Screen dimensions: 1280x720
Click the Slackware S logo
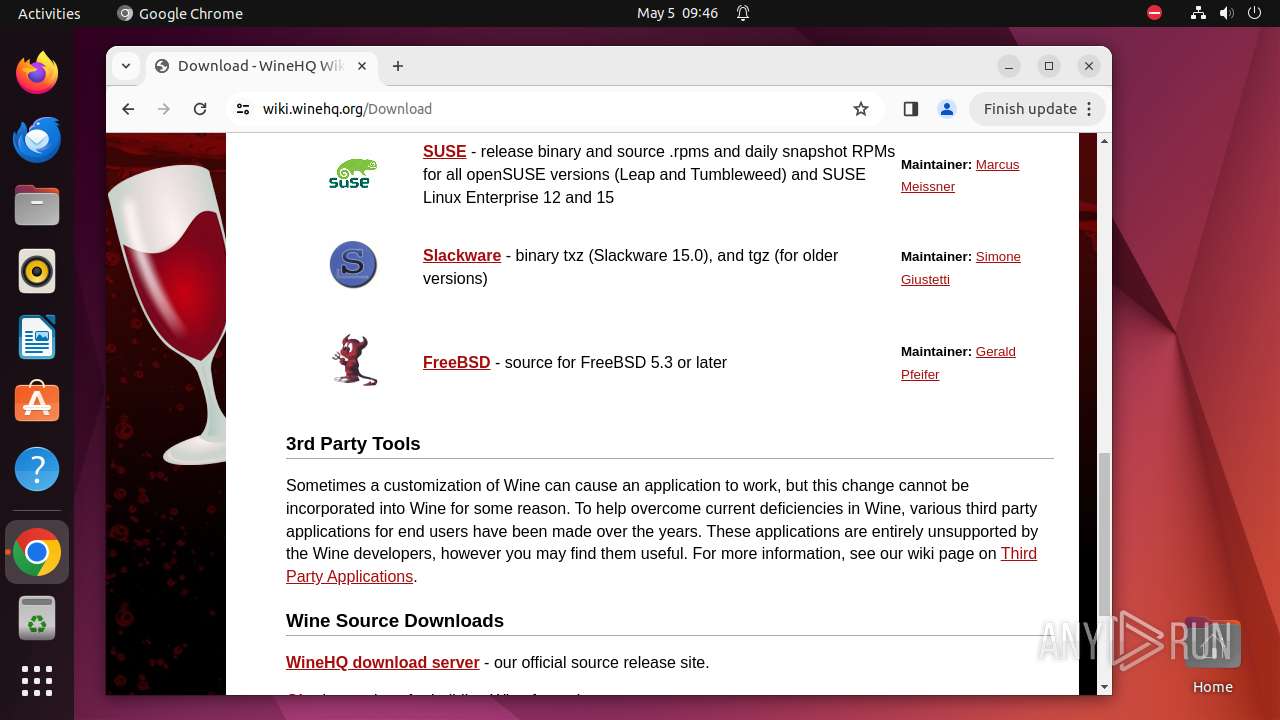pyautogui.click(x=353, y=265)
